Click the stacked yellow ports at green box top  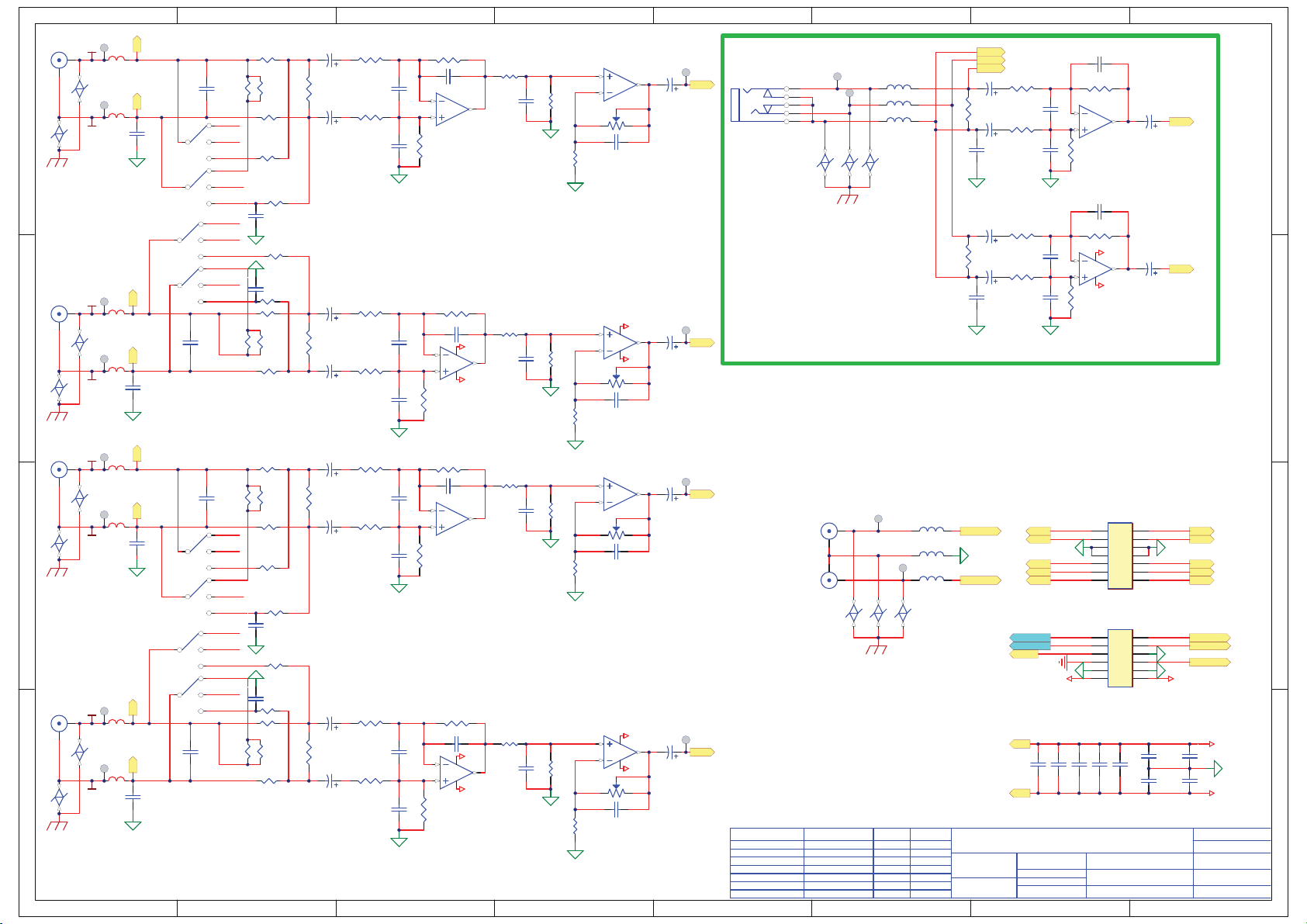(991, 60)
